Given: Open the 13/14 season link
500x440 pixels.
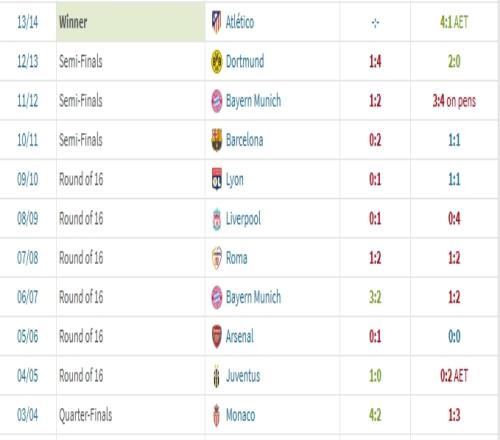Looking at the screenshot, I should pyautogui.click(x=28, y=22).
